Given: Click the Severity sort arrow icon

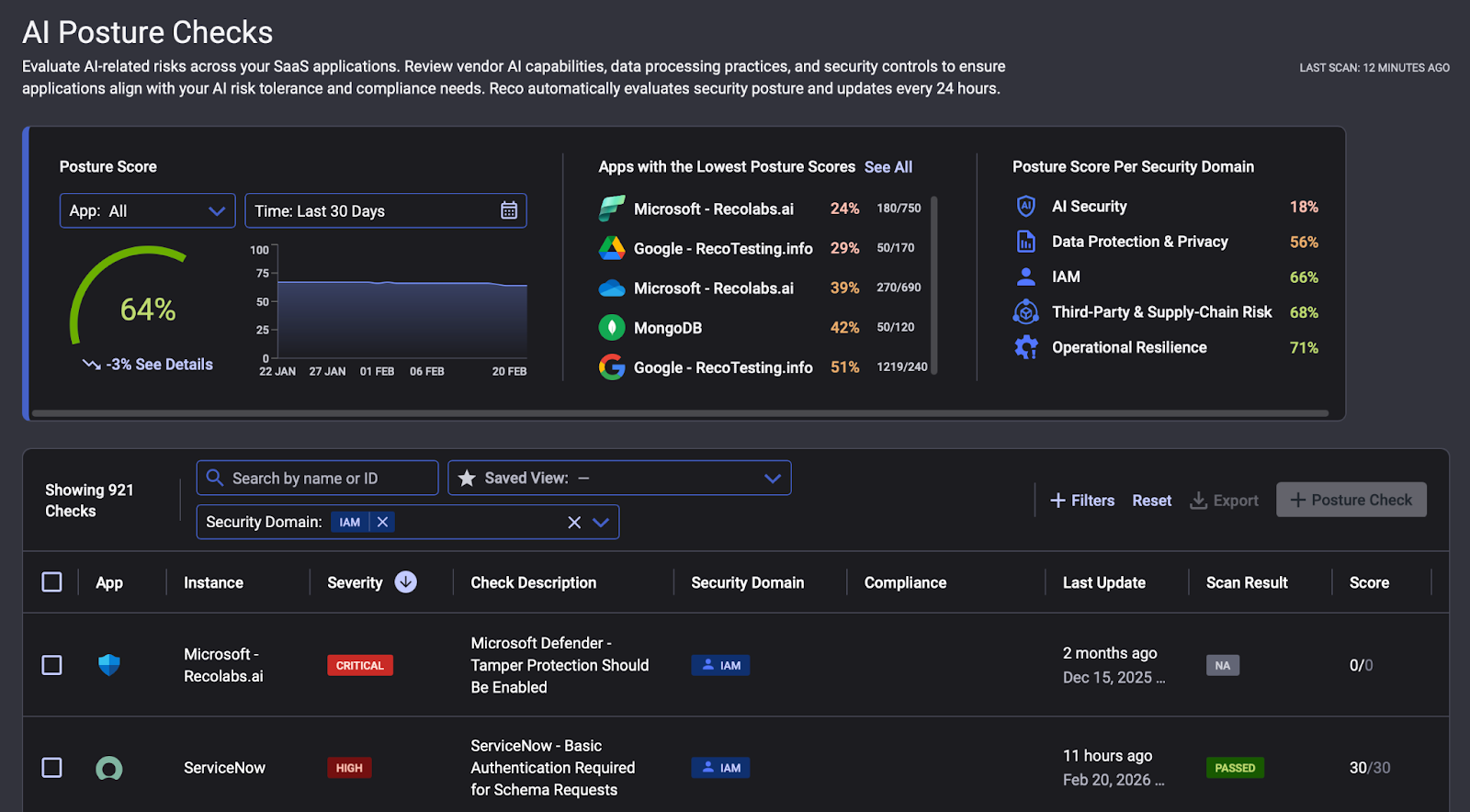Looking at the screenshot, I should [x=405, y=582].
